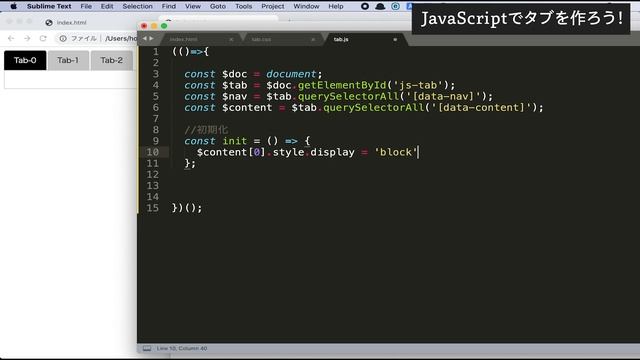Click the next tab arrow in Sublime

point(151,38)
